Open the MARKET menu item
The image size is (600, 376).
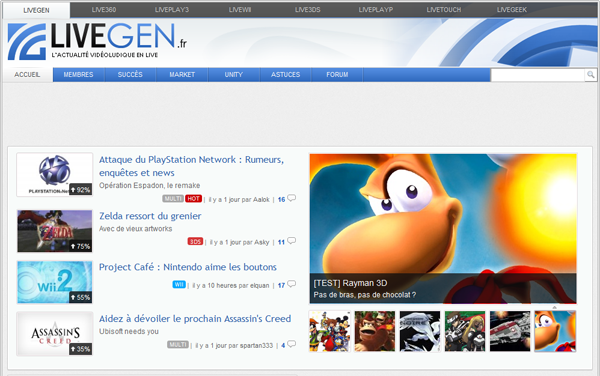point(182,75)
